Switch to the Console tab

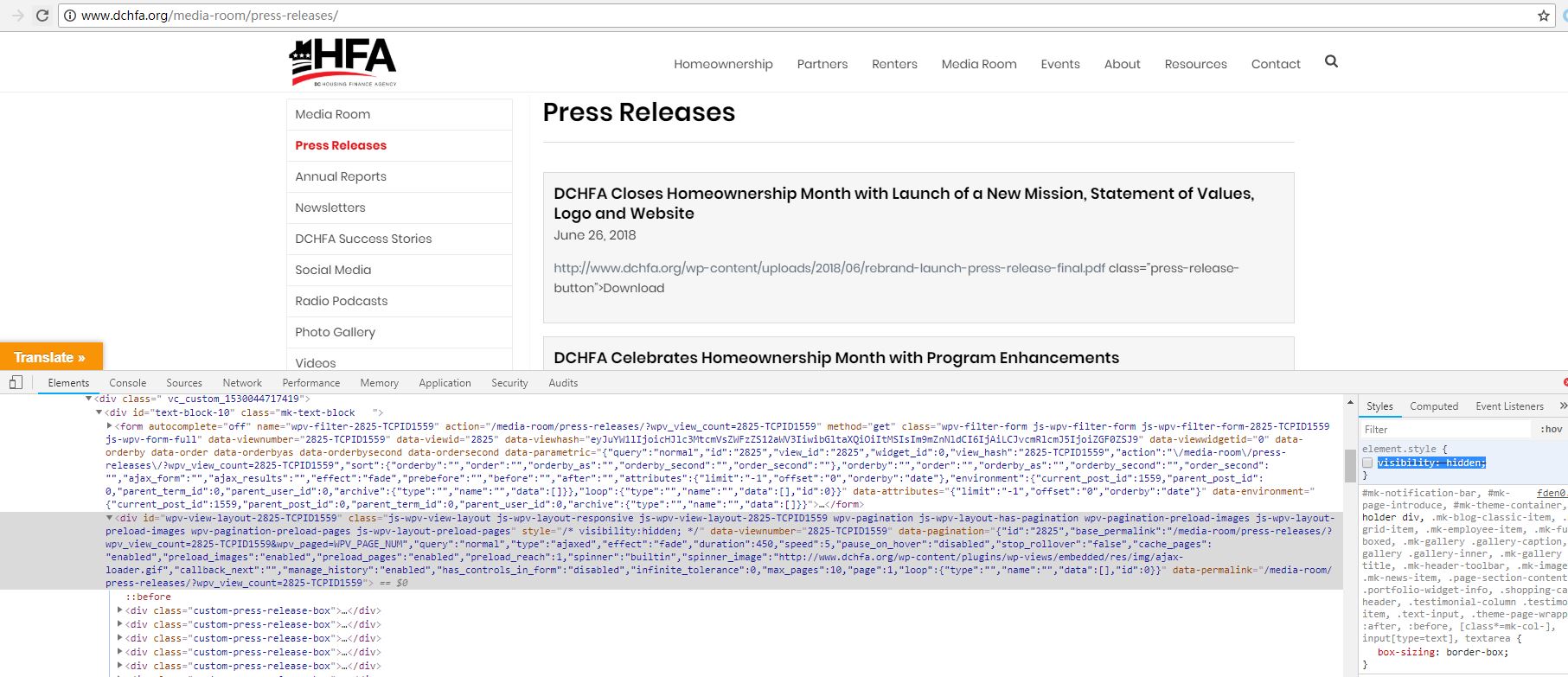(x=127, y=382)
